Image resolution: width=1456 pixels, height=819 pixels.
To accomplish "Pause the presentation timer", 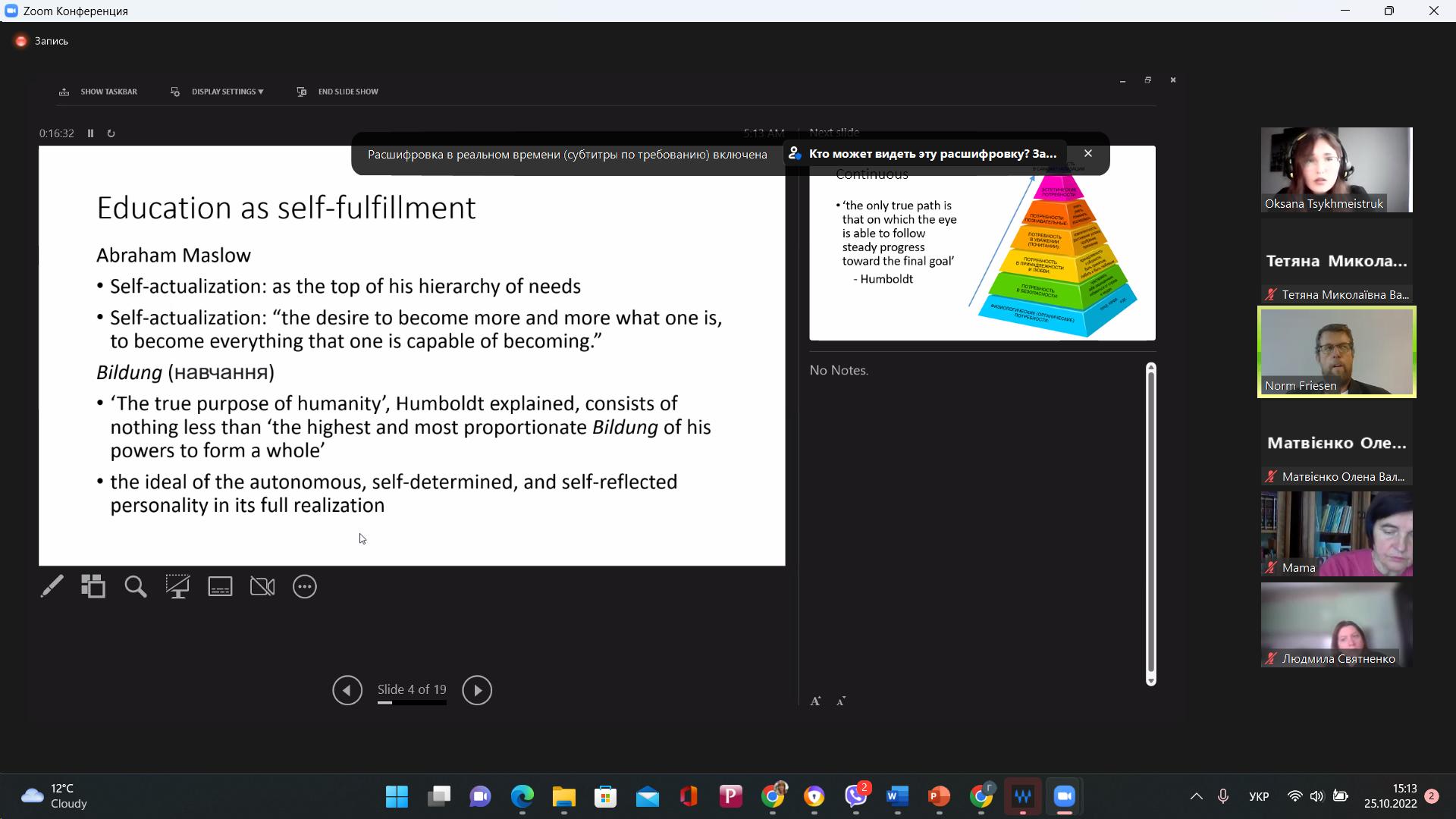I will pyautogui.click(x=90, y=133).
